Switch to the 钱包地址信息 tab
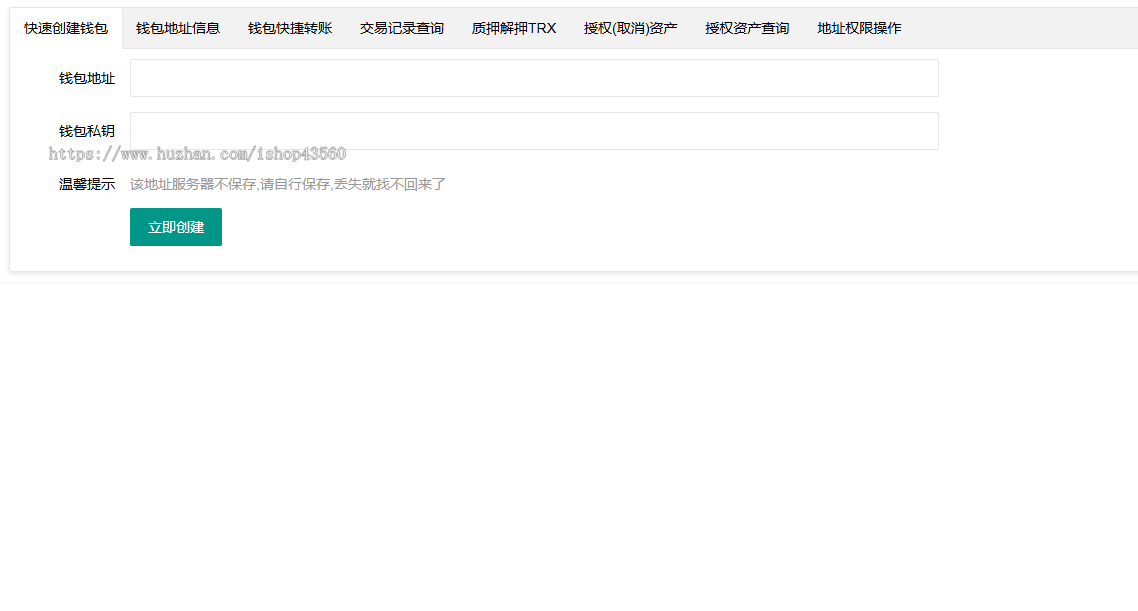This screenshot has height=611, width=1138. click(x=178, y=28)
